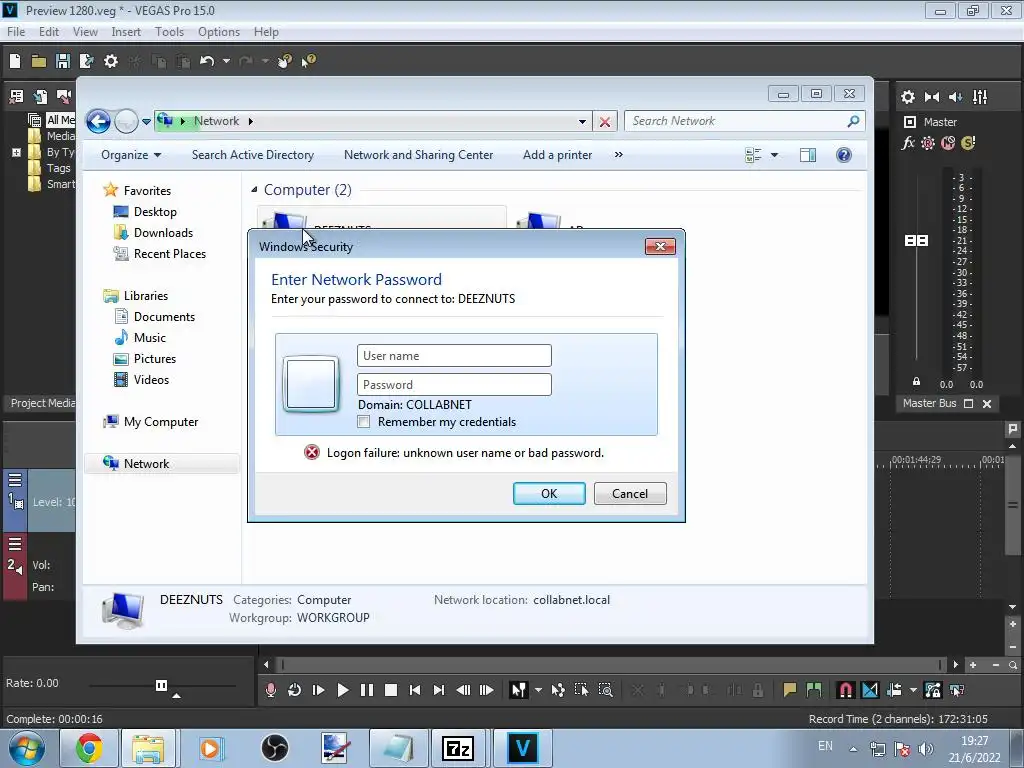
Task: Undo the last action in VEGAS
Action: (x=206, y=61)
